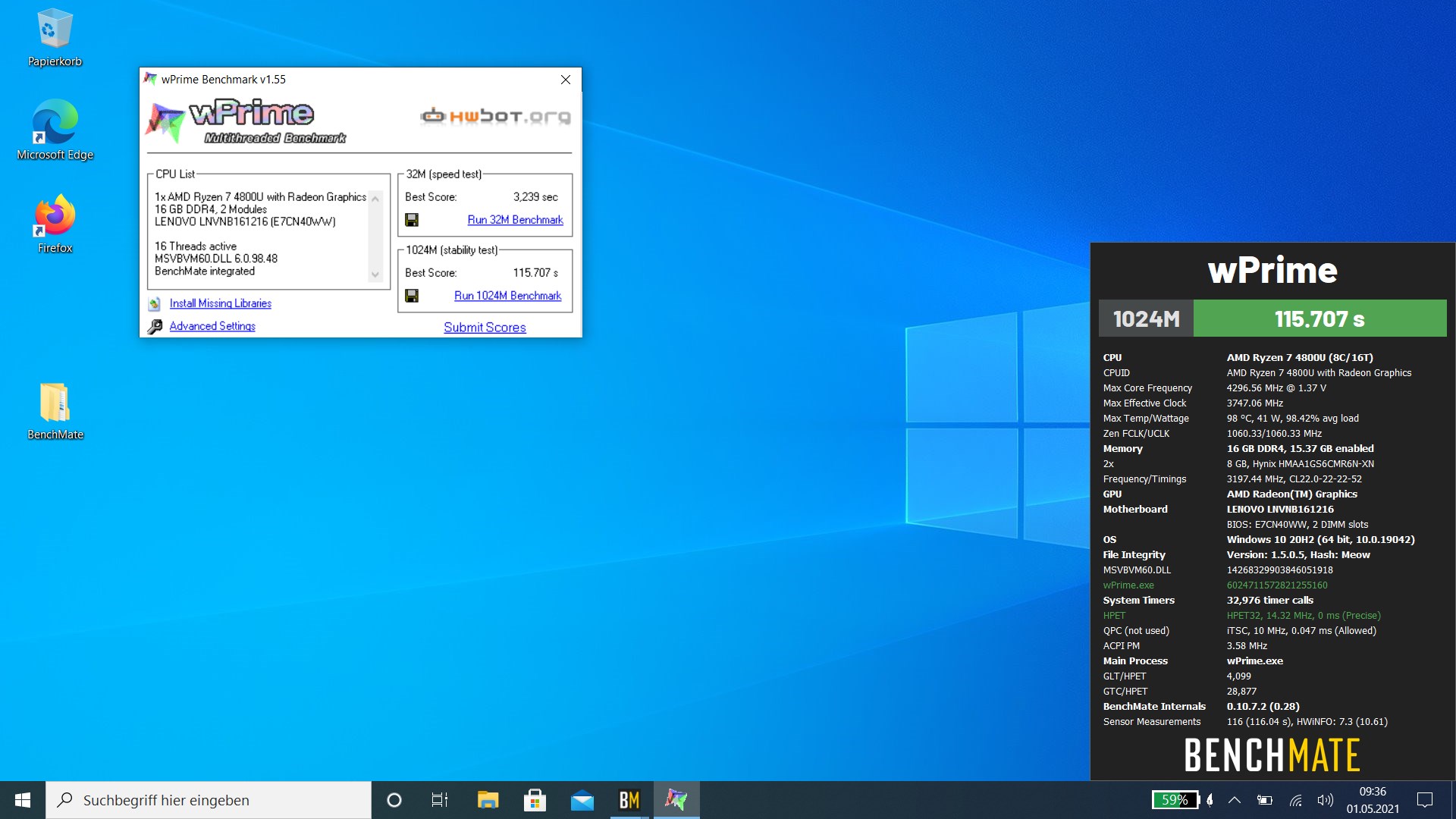Viewport: 1456px width, 819px height.
Task: Select the BenchMate folder on desktop
Action: tap(55, 411)
